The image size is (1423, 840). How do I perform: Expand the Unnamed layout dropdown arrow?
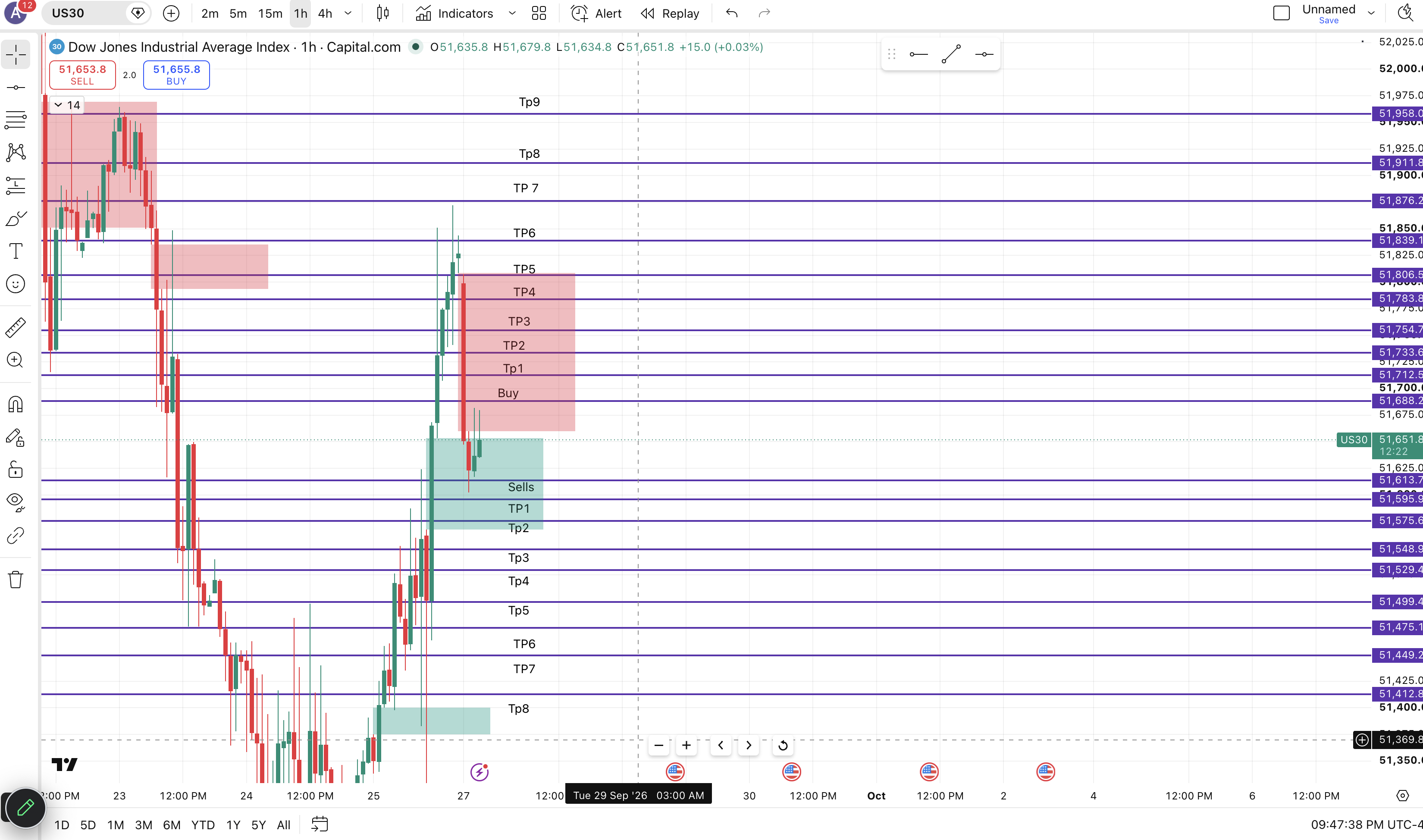pos(1371,14)
